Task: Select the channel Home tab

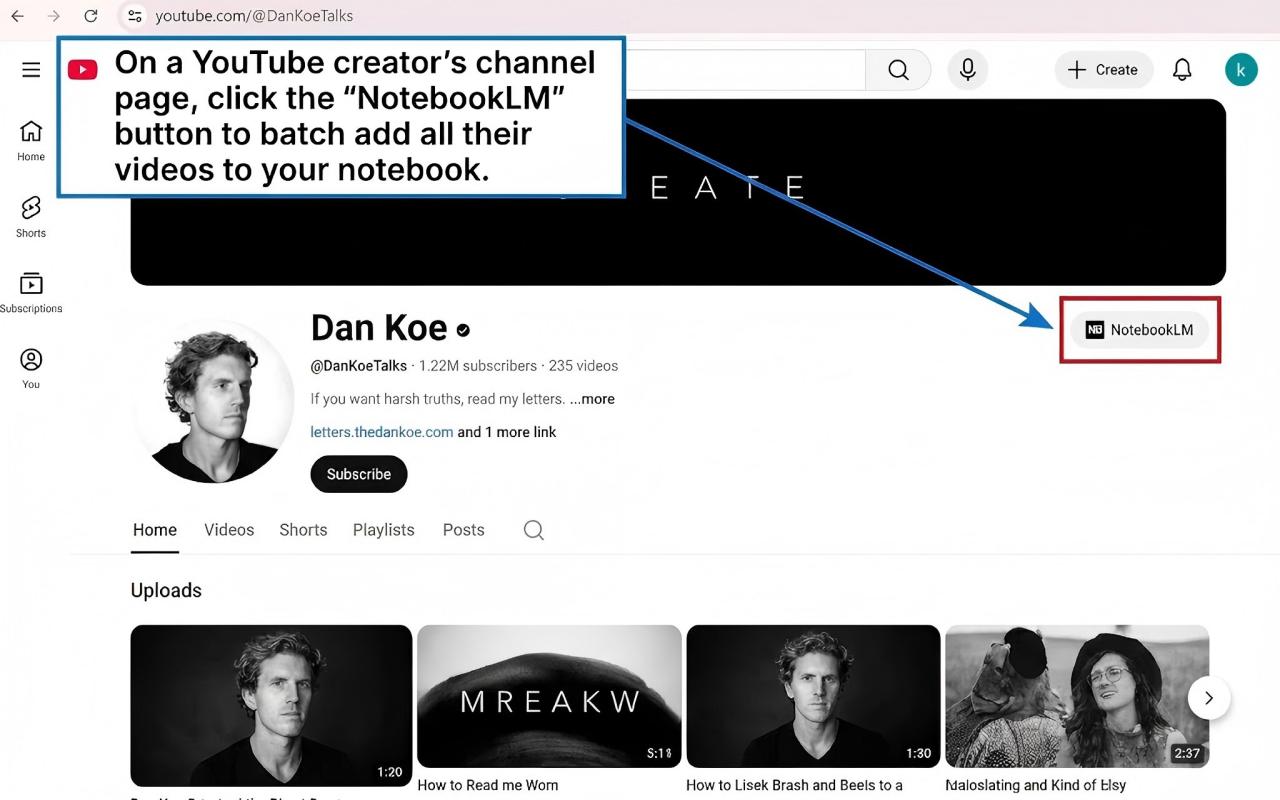Action: (x=155, y=530)
